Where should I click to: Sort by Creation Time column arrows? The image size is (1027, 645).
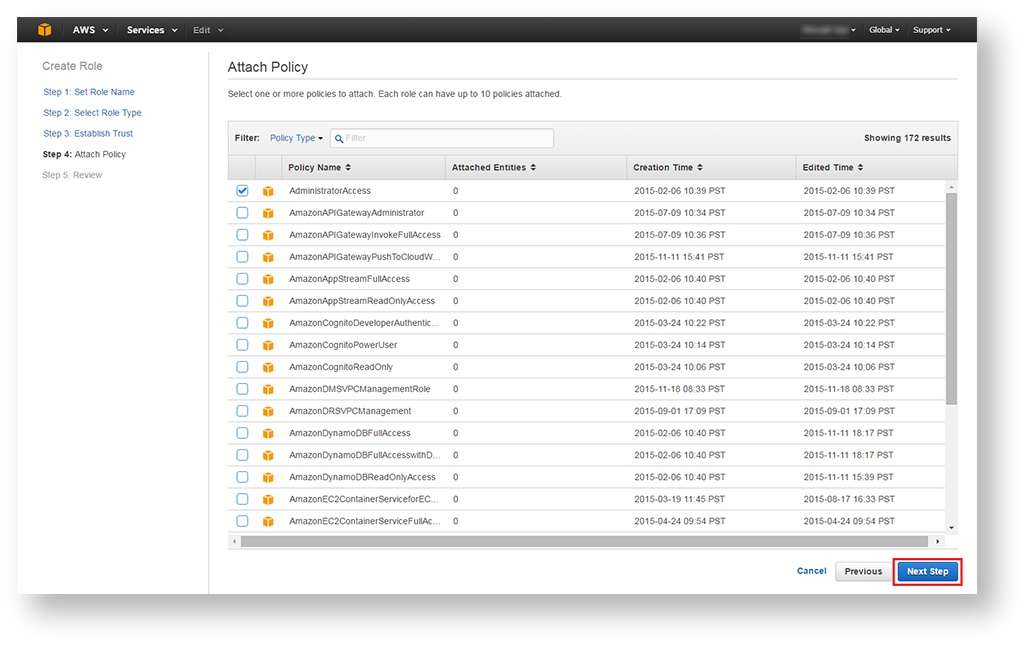pyautogui.click(x=700, y=168)
